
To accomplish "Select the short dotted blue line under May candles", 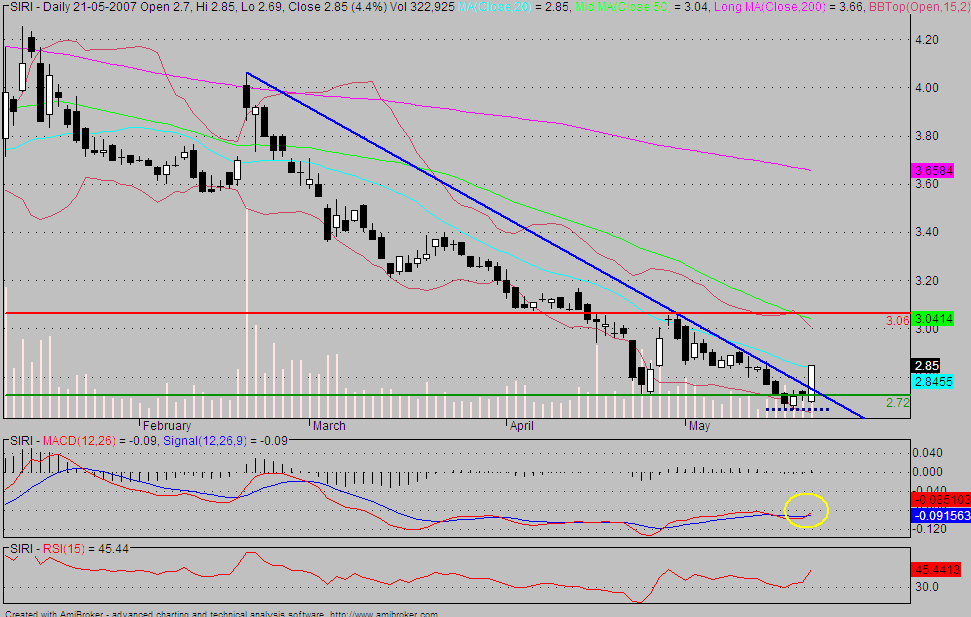I will (798, 409).
